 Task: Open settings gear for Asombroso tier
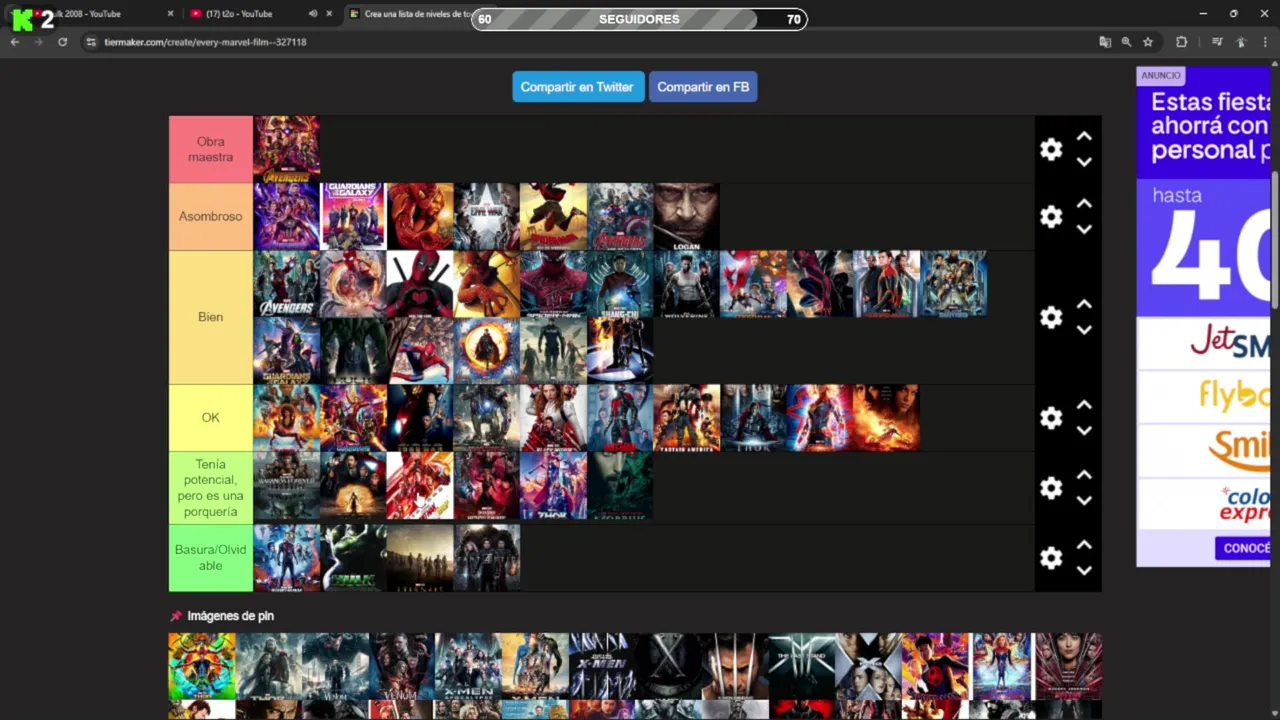(1051, 216)
